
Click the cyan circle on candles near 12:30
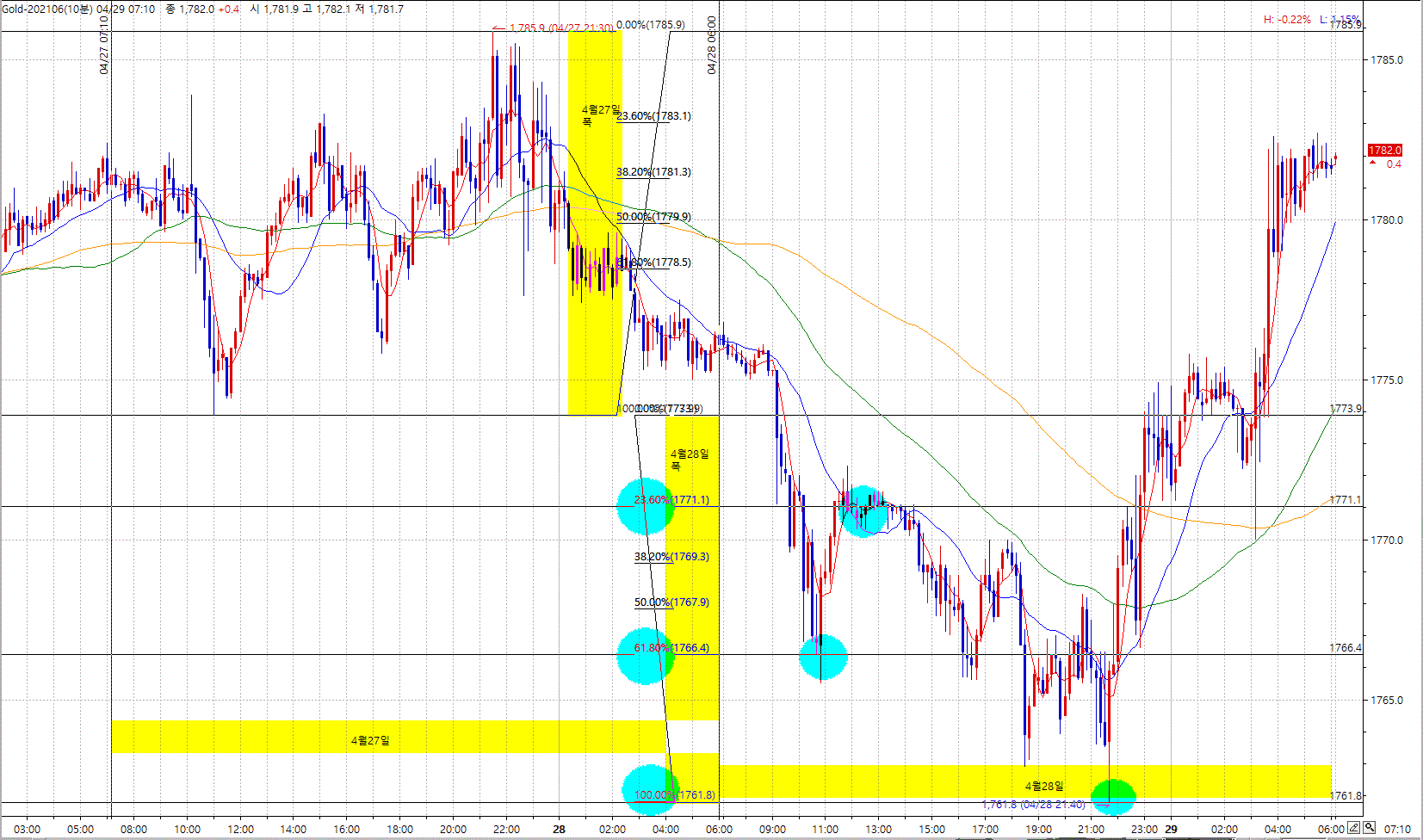[863, 511]
